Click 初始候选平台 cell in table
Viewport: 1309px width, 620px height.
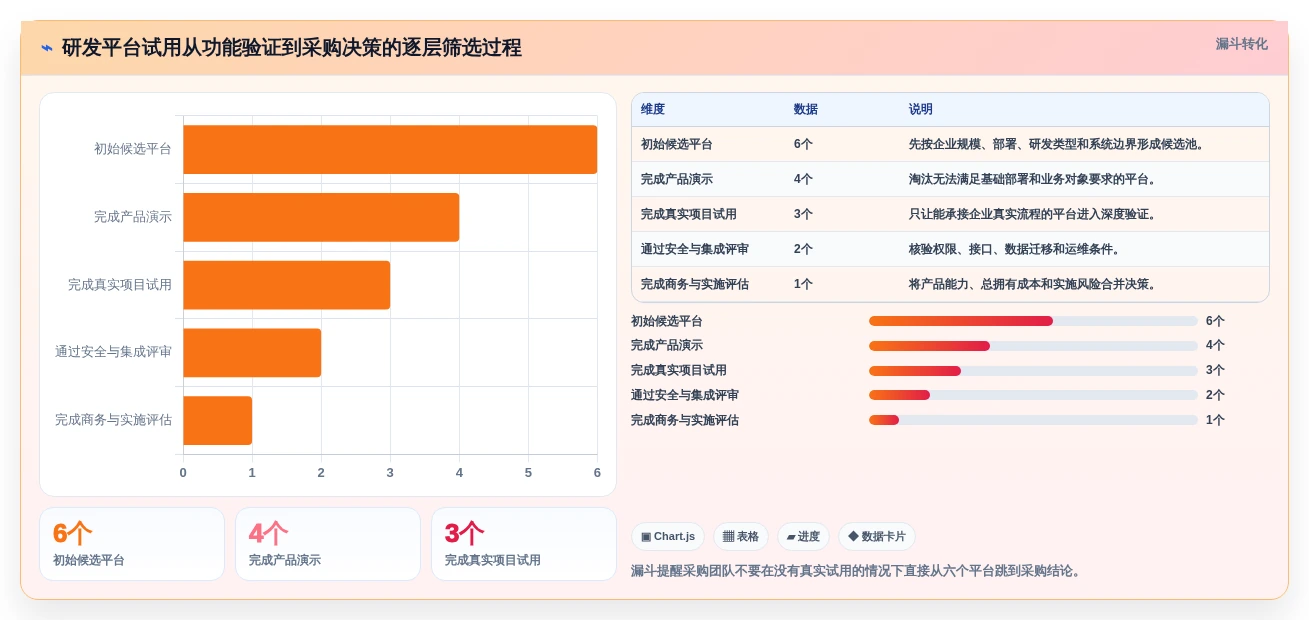coord(677,144)
